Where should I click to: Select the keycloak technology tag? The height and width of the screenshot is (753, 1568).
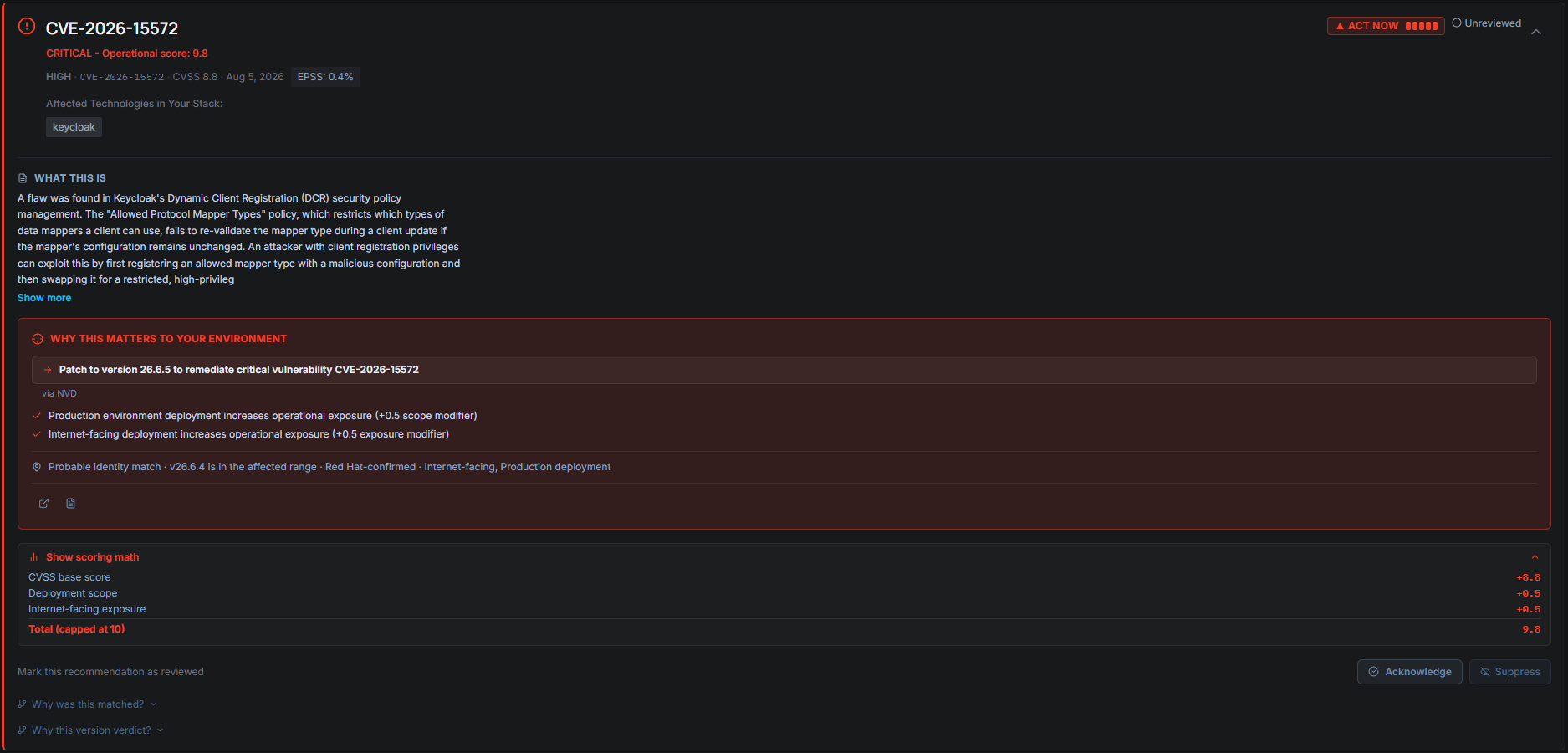(x=74, y=127)
